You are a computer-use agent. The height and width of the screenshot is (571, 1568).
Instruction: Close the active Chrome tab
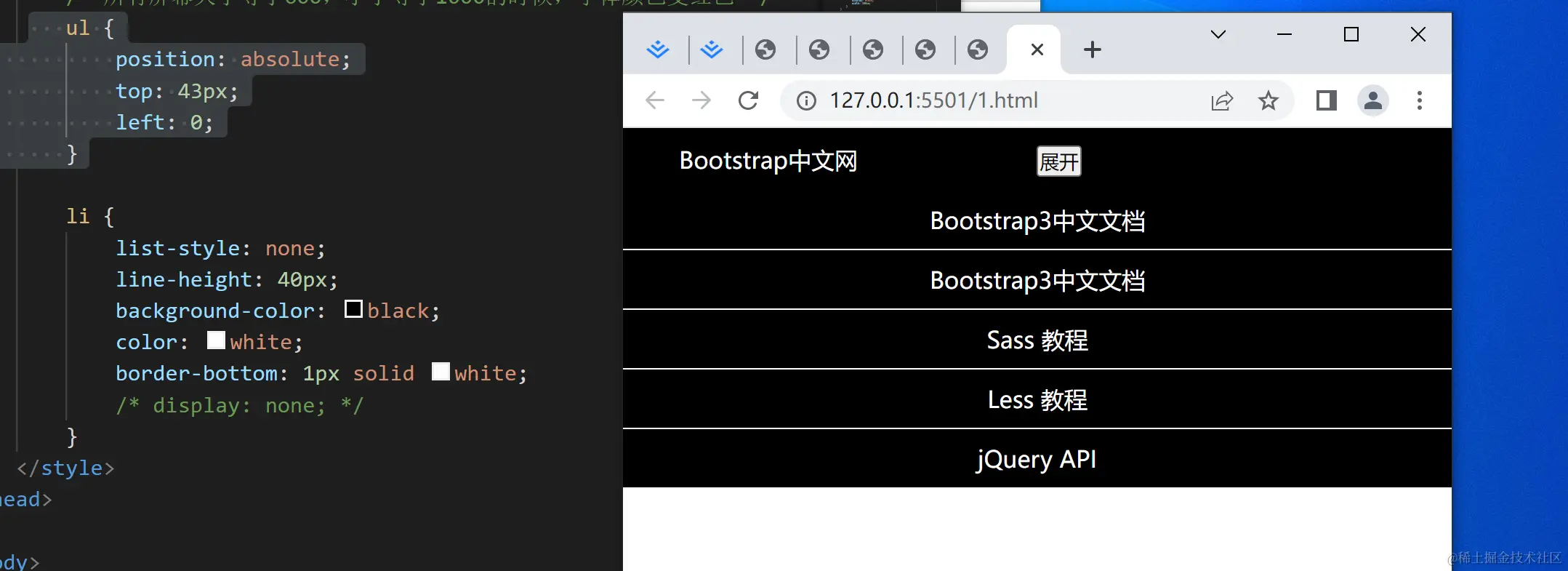point(1037,49)
